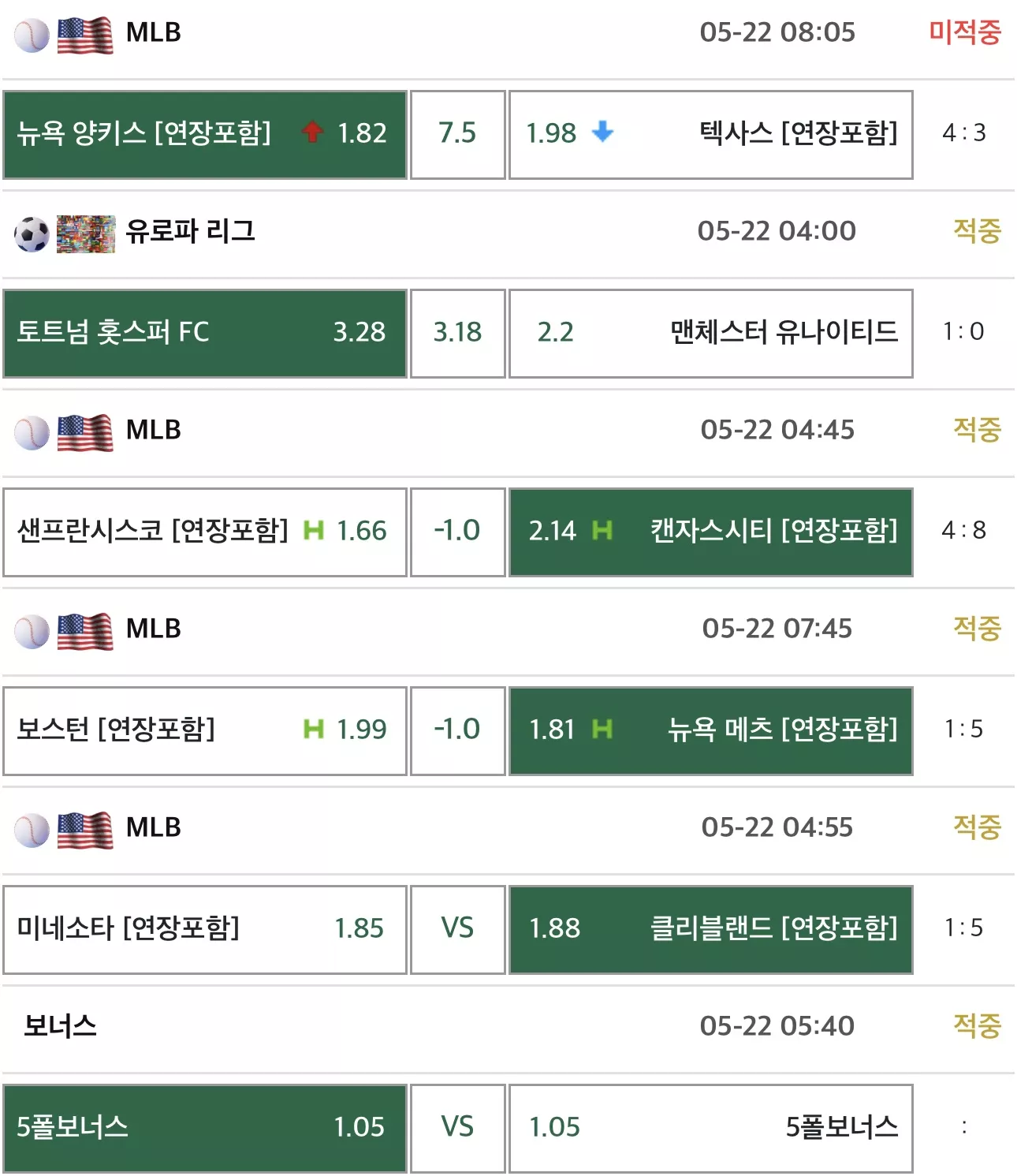The width and height of the screenshot is (1017, 1176).
Task: Select the 텍사스 [연장포함] bet cell
Action: 711,135
